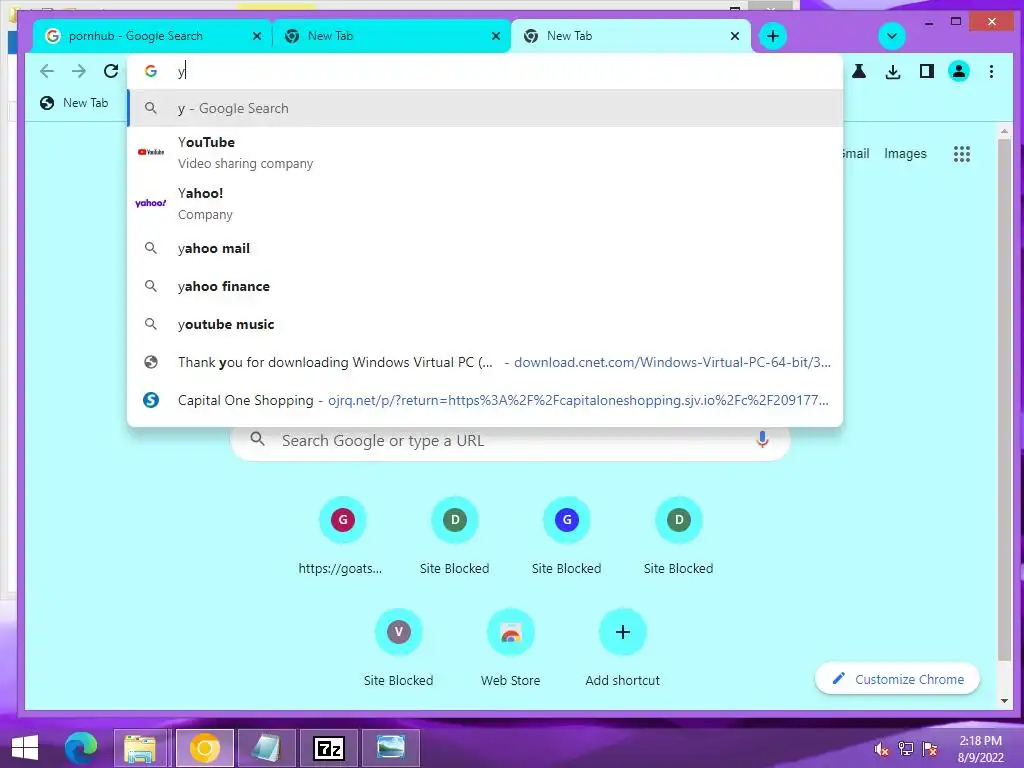1024x768 pixels.
Task: Open Site Blocked shortcut with blue G icon
Action: [566, 539]
